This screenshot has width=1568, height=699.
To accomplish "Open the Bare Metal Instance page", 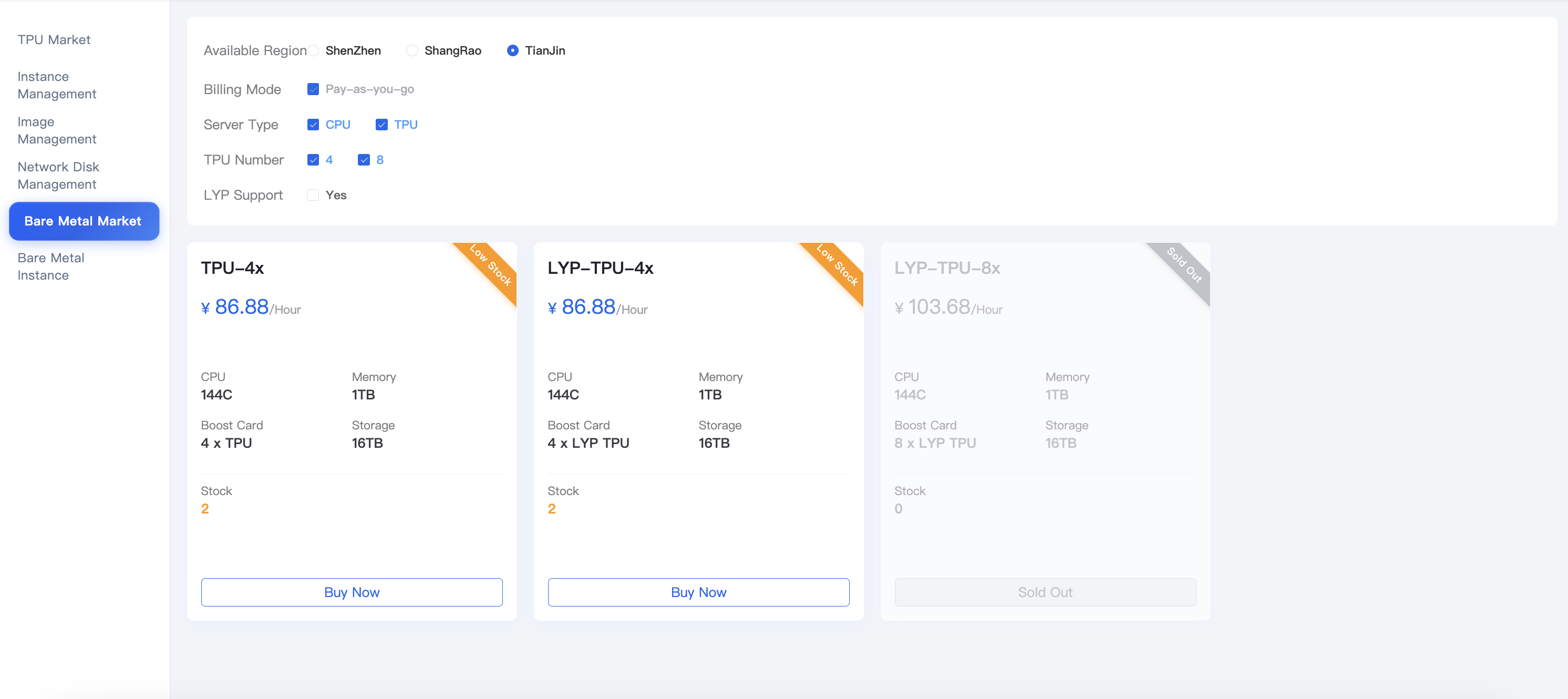I will pyautogui.click(x=50, y=266).
